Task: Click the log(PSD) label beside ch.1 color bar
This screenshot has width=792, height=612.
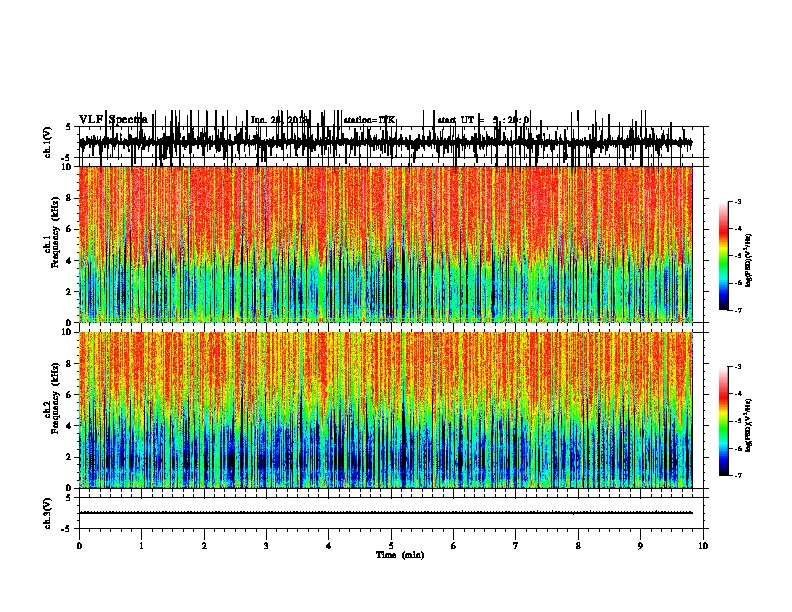Action: [x=749, y=260]
